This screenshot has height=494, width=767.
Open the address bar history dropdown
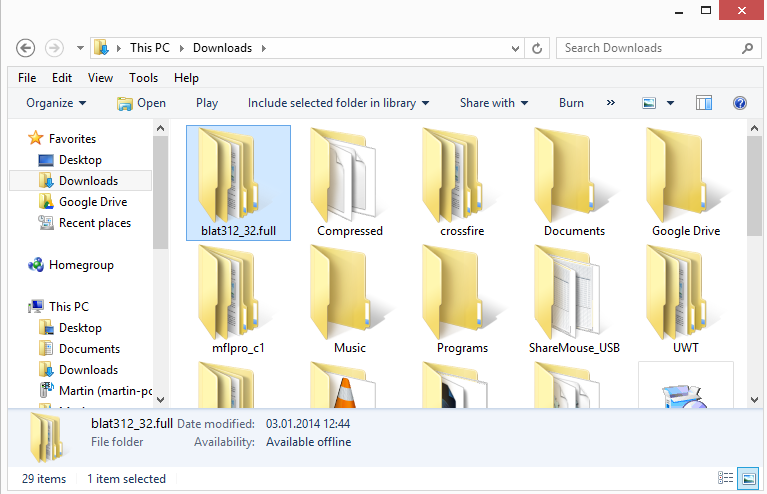515,48
